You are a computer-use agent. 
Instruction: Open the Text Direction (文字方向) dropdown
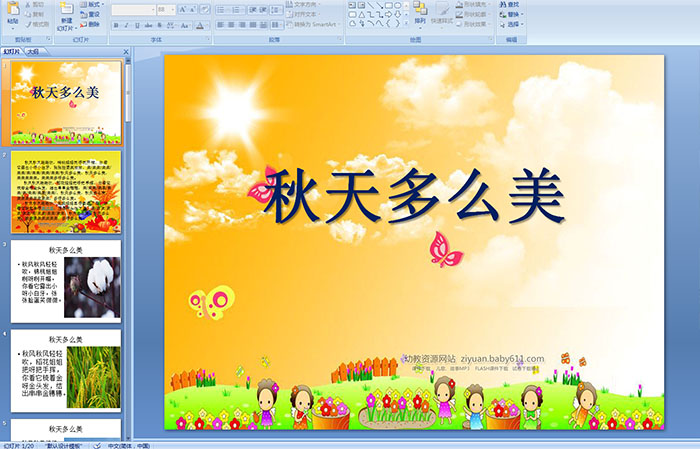(x=304, y=4)
